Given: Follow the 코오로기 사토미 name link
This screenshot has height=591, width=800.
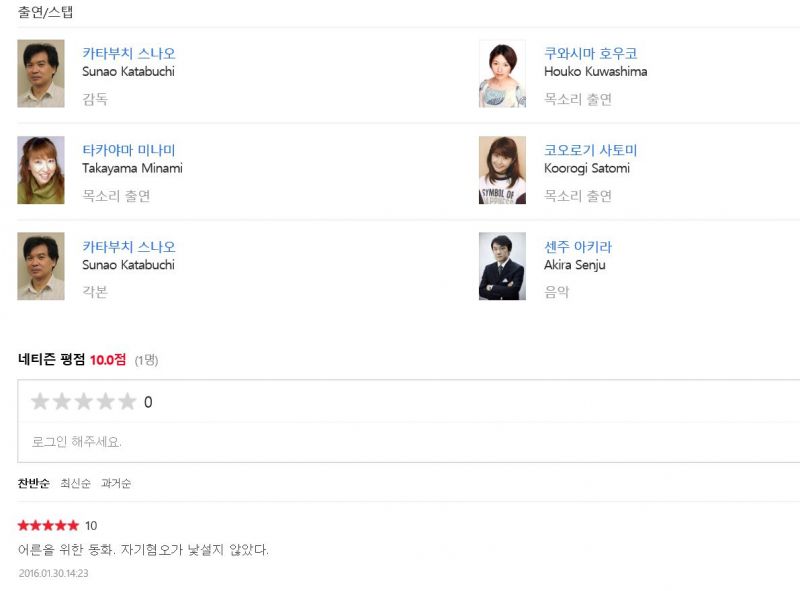Looking at the screenshot, I should pos(590,150).
